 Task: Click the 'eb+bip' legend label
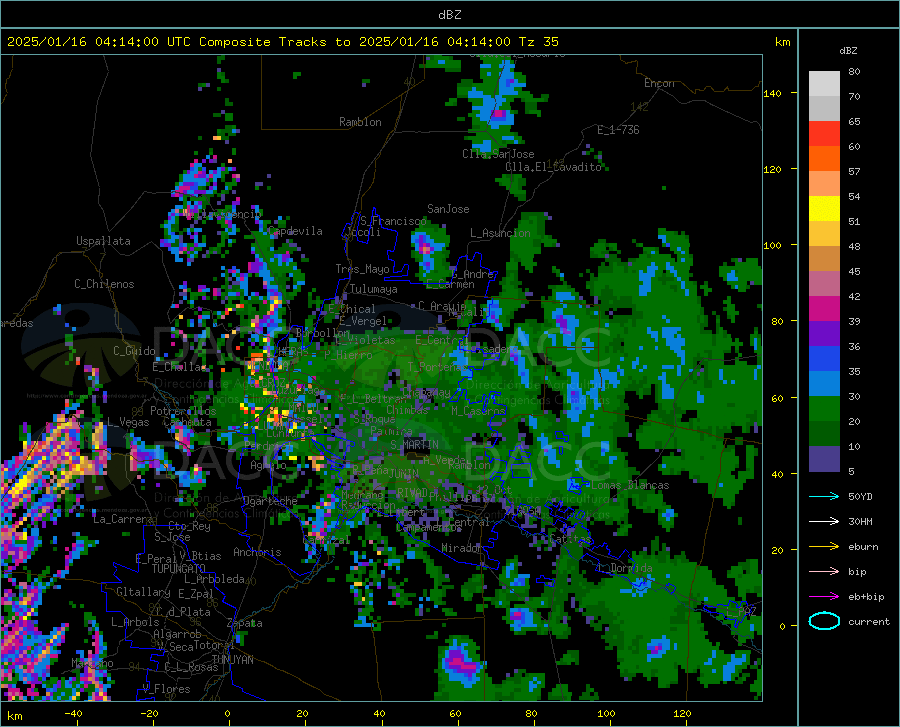866,597
